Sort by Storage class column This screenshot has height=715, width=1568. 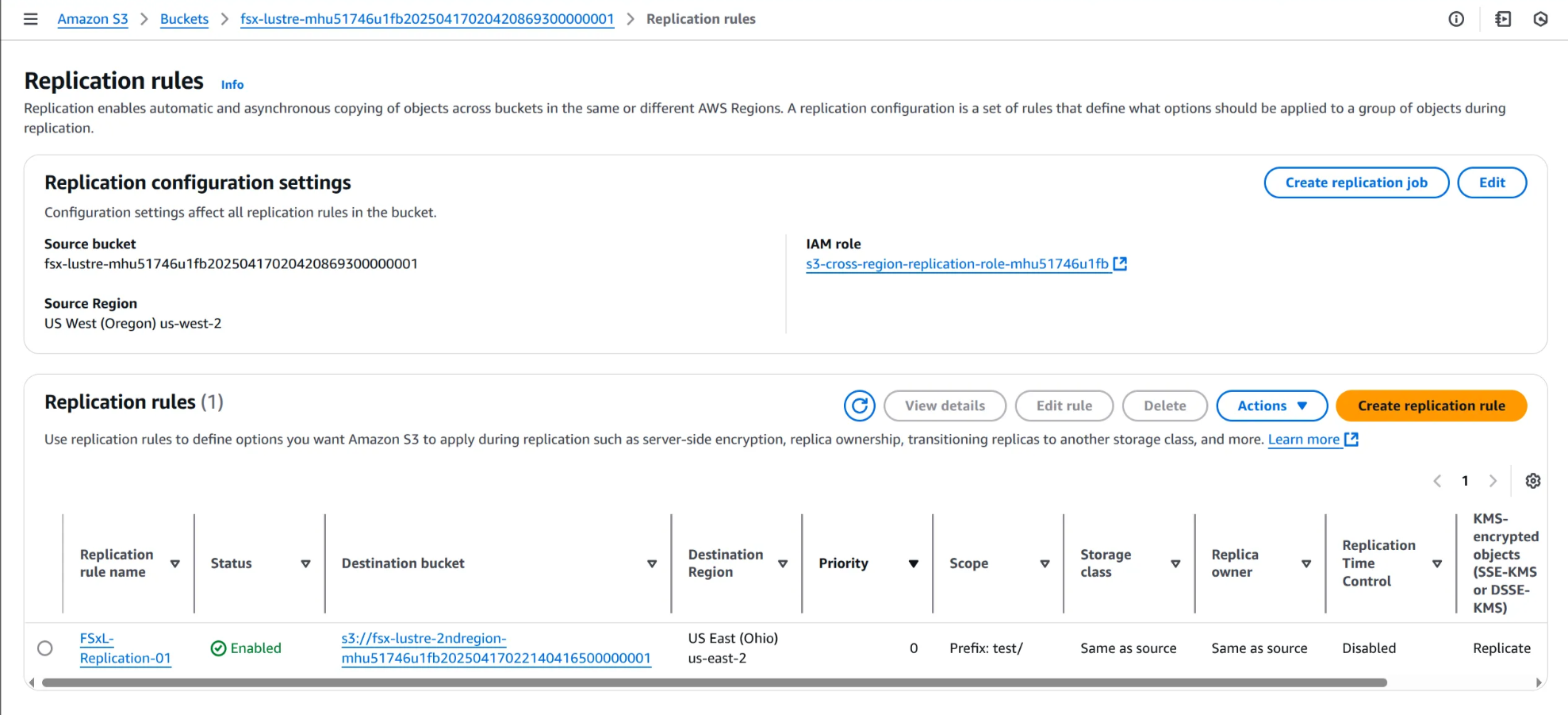coord(1175,563)
